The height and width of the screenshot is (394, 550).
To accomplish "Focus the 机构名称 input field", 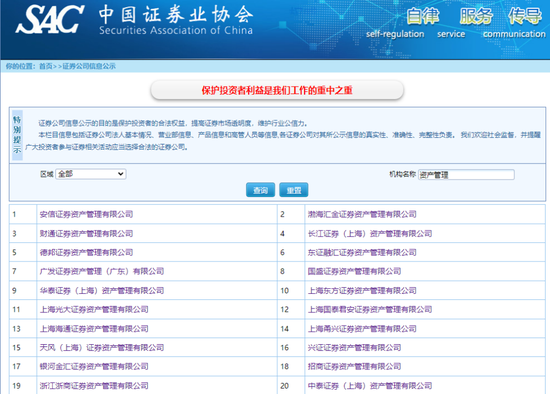I will click(x=466, y=174).
